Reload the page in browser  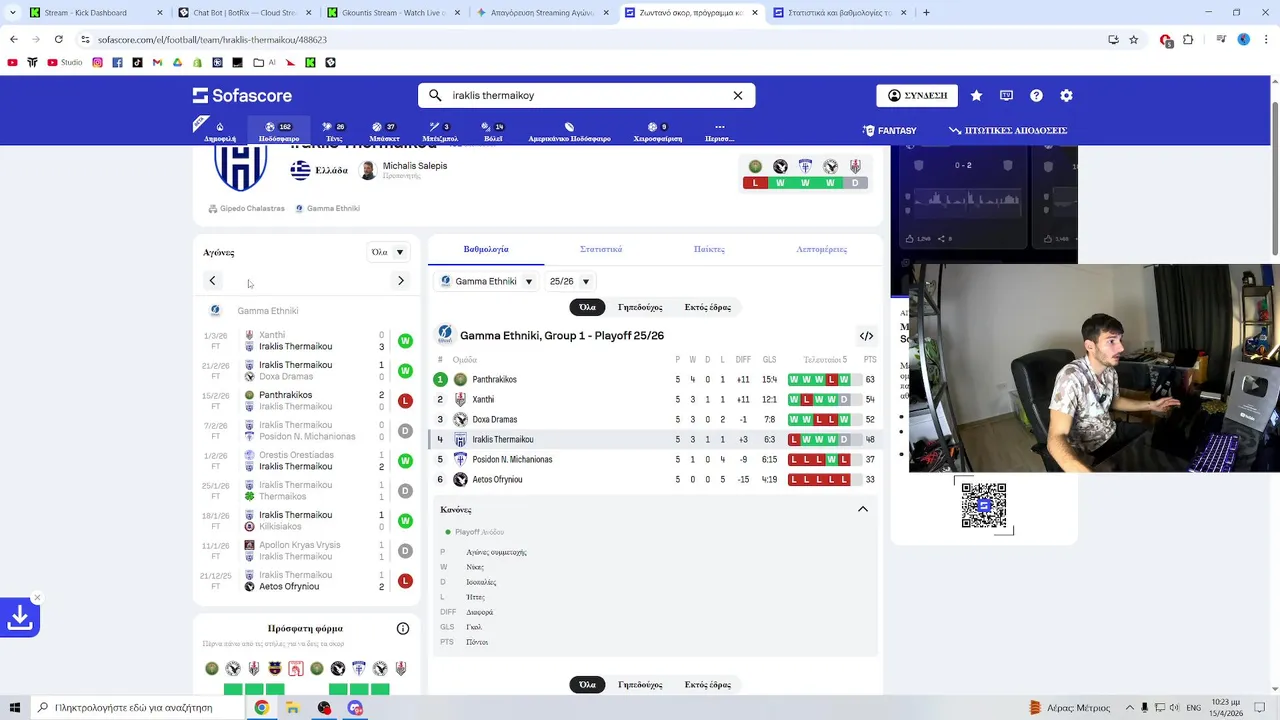pos(58,40)
